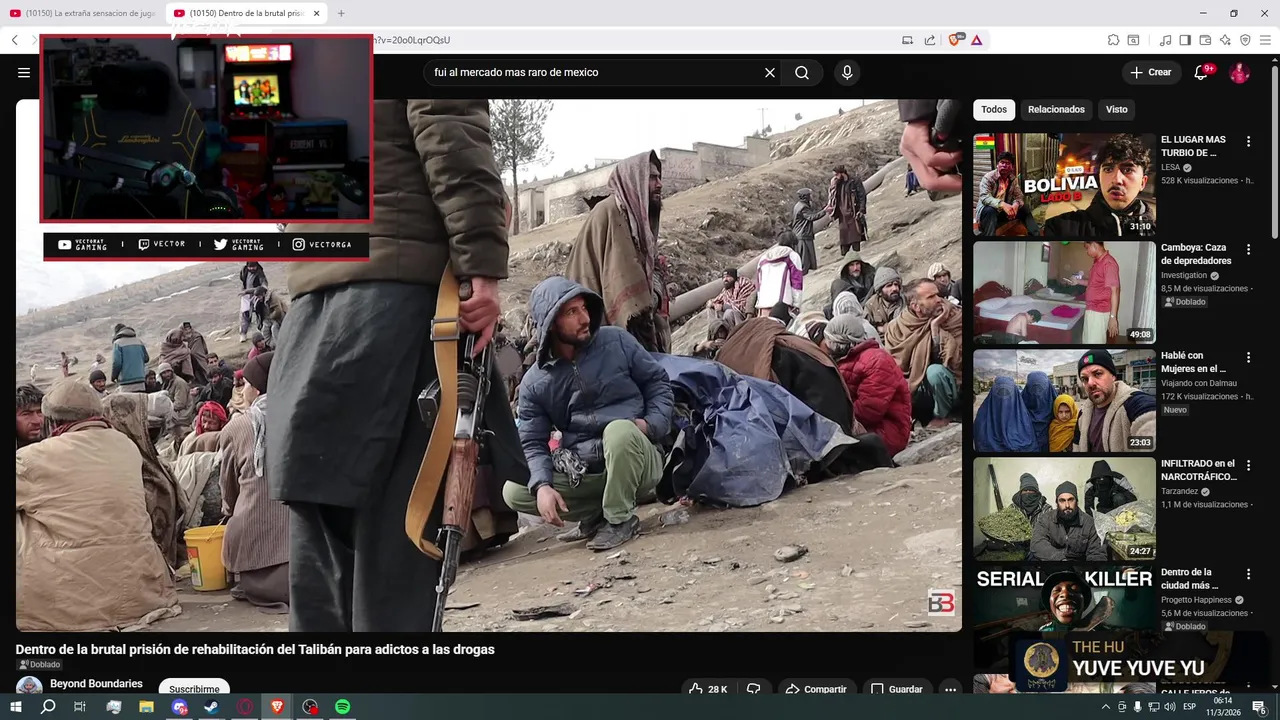Screen dimensions: 1280x720
Task: Close the 'Dentro de la brutal prisión' tab
Action: pyautogui.click(x=317, y=13)
